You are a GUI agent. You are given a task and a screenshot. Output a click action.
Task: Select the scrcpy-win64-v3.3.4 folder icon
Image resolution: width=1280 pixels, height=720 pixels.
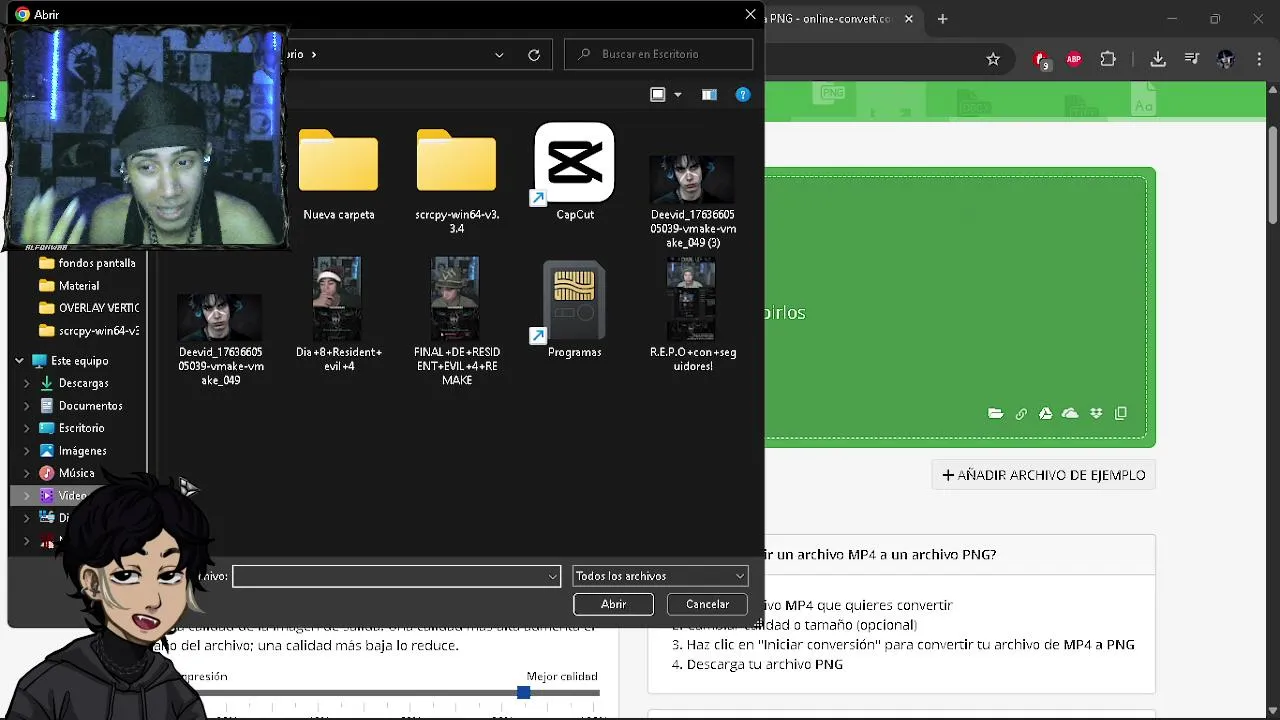456,160
